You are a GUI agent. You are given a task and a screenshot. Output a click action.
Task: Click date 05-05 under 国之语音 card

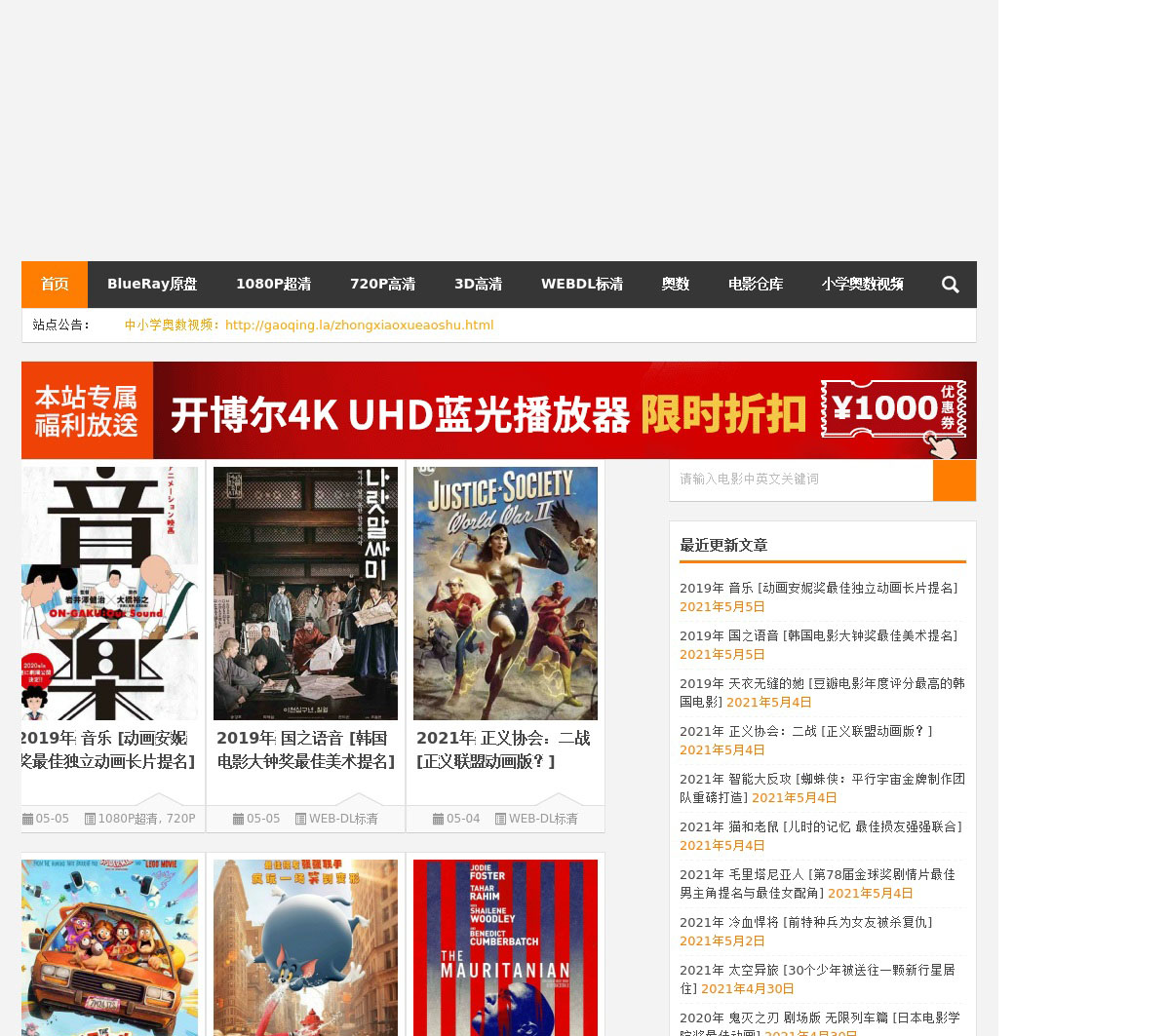[263, 819]
